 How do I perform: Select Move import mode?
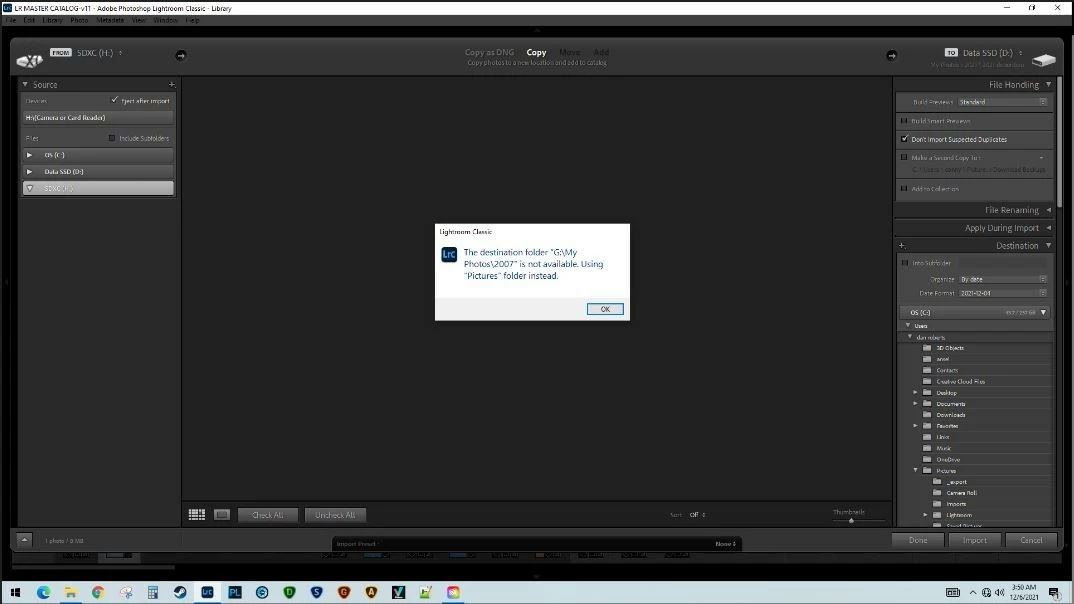[569, 53]
